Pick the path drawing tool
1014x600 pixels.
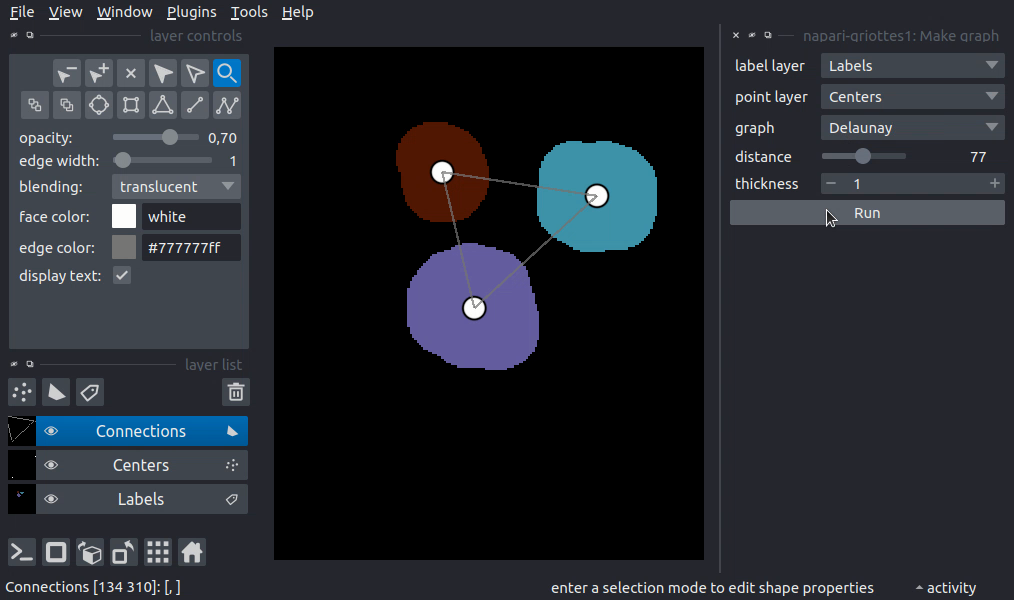(227, 105)
